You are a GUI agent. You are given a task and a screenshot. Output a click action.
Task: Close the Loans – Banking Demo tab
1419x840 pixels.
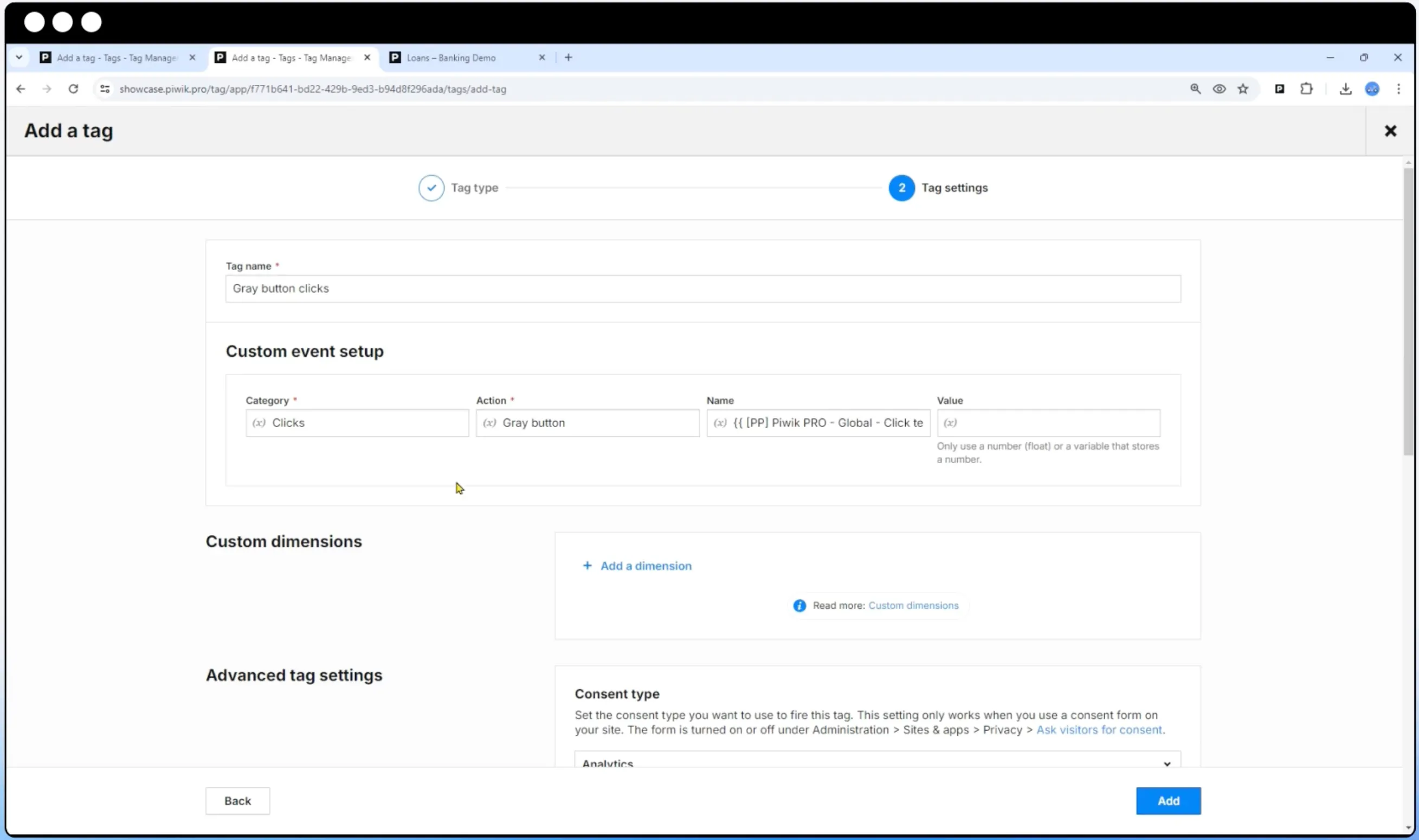tap(541, 58)
